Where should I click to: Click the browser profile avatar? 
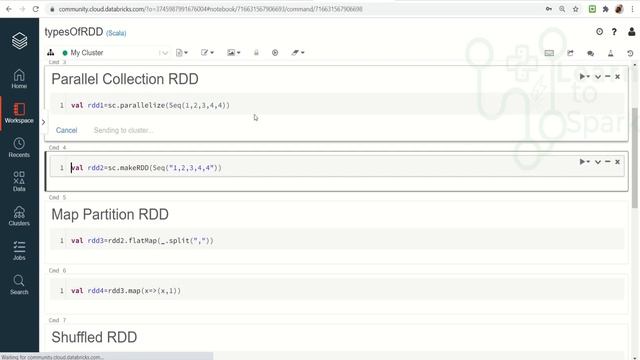click(x=619, y=9)
